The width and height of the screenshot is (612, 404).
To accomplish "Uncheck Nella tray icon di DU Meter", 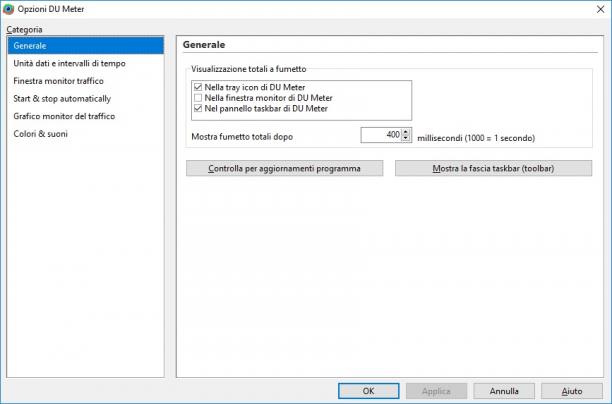I will tap(198, 87).
